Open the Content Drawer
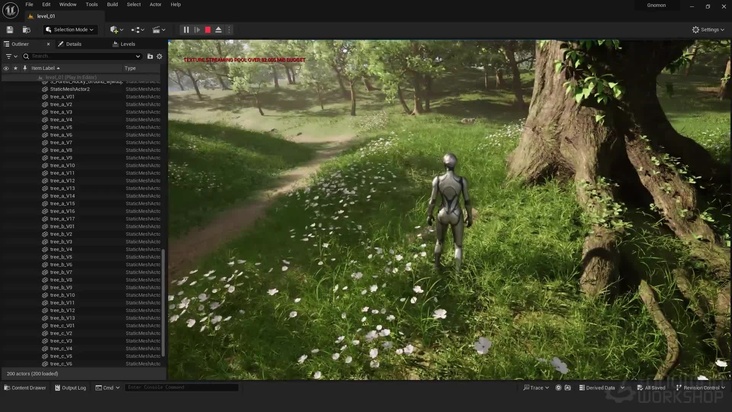The width and height of the screenshot is (732, 412). pos(25,387)
